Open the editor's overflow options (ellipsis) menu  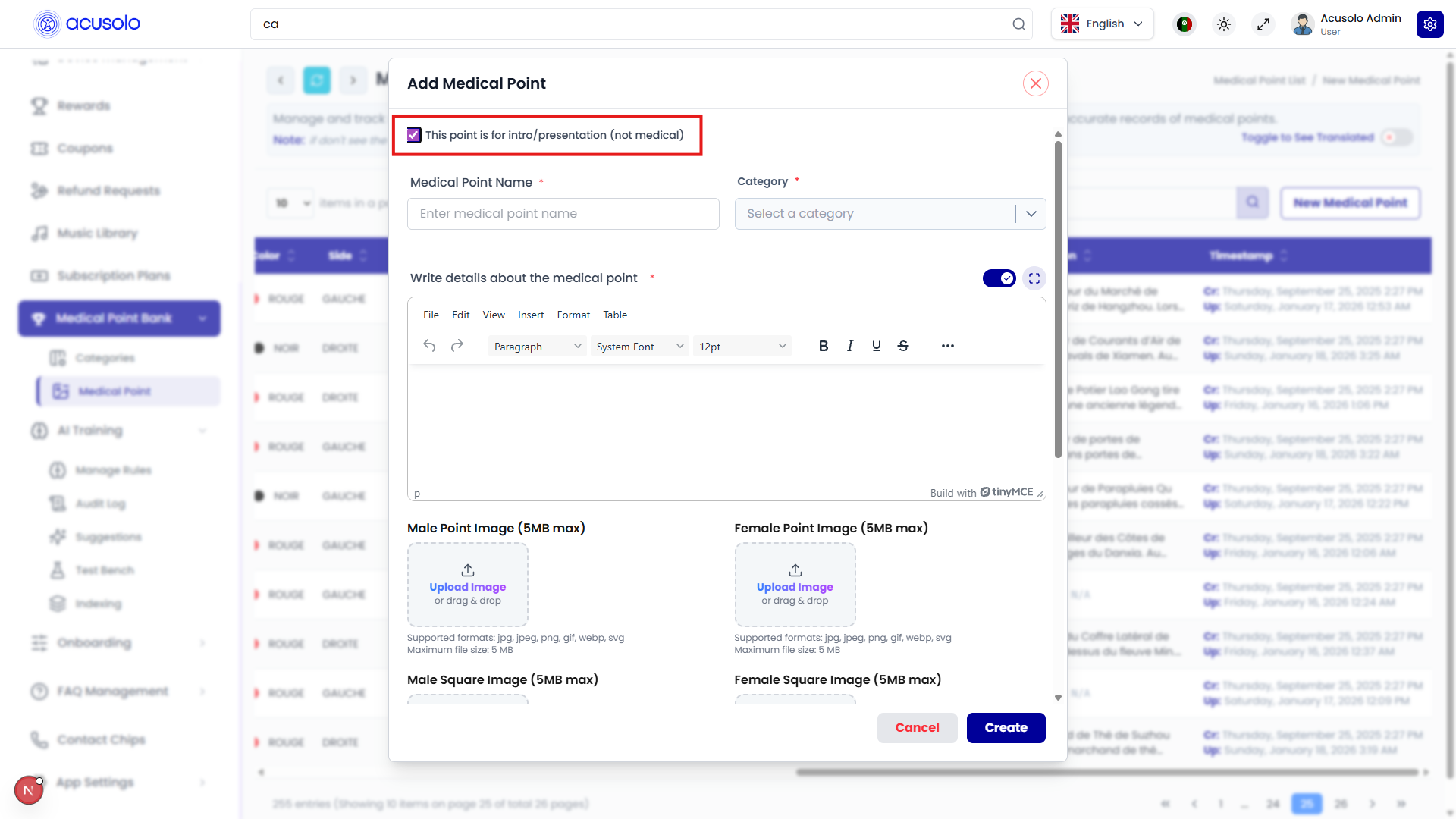(947, 346)
